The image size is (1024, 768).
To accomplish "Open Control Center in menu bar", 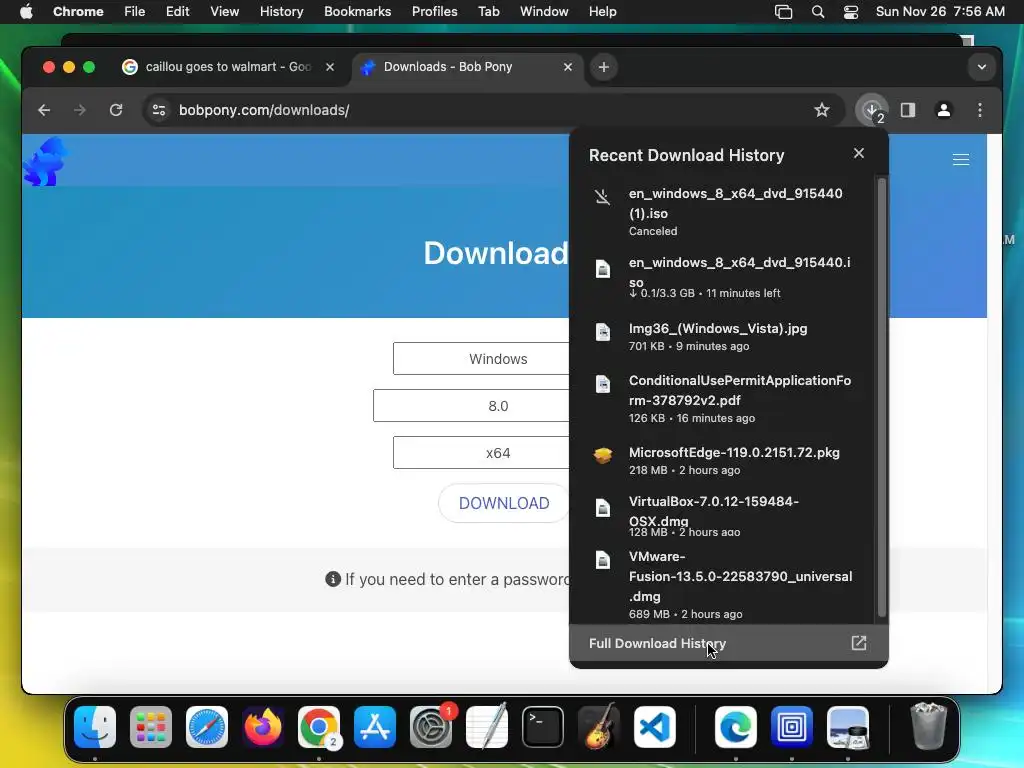I will 851,12.
